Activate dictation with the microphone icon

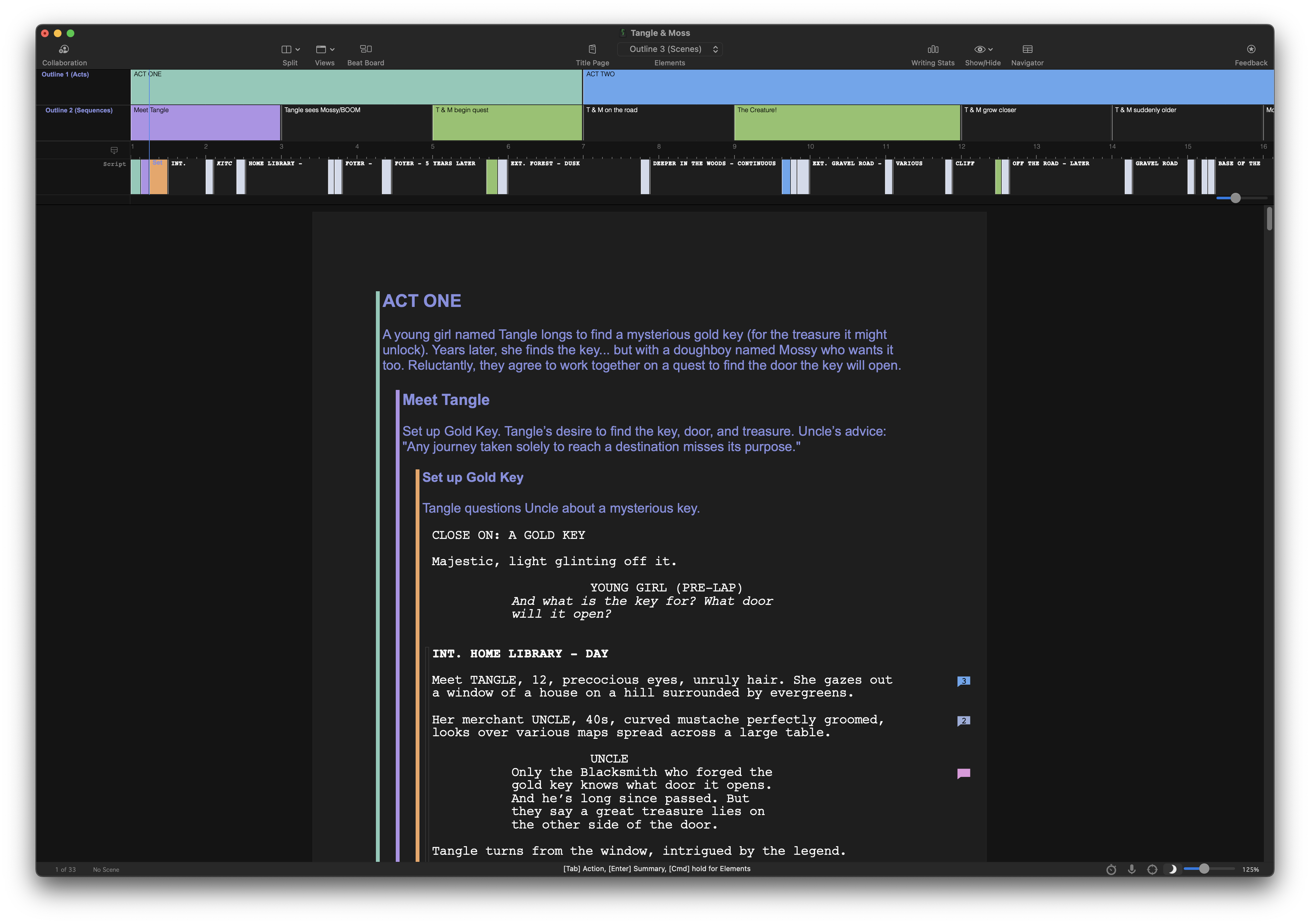pos(1132,869)
